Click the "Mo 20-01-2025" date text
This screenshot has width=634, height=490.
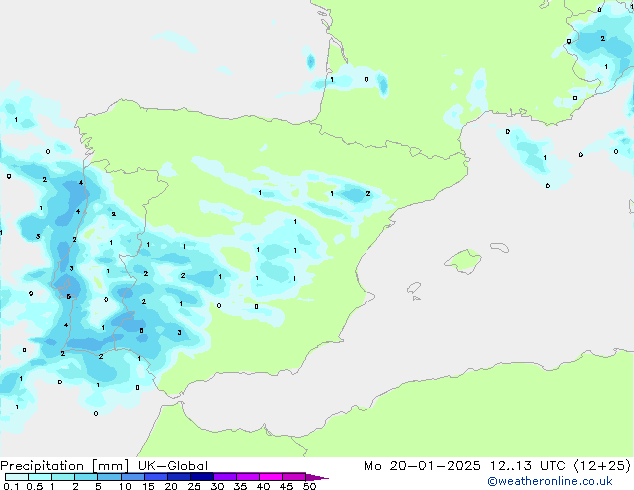pos(422,466)
